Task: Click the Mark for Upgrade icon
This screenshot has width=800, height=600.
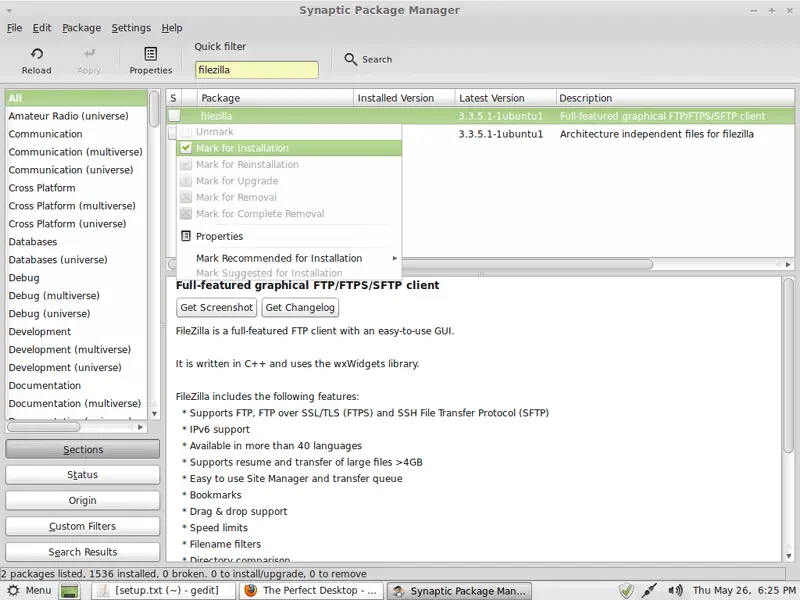Action: [186, 181]
